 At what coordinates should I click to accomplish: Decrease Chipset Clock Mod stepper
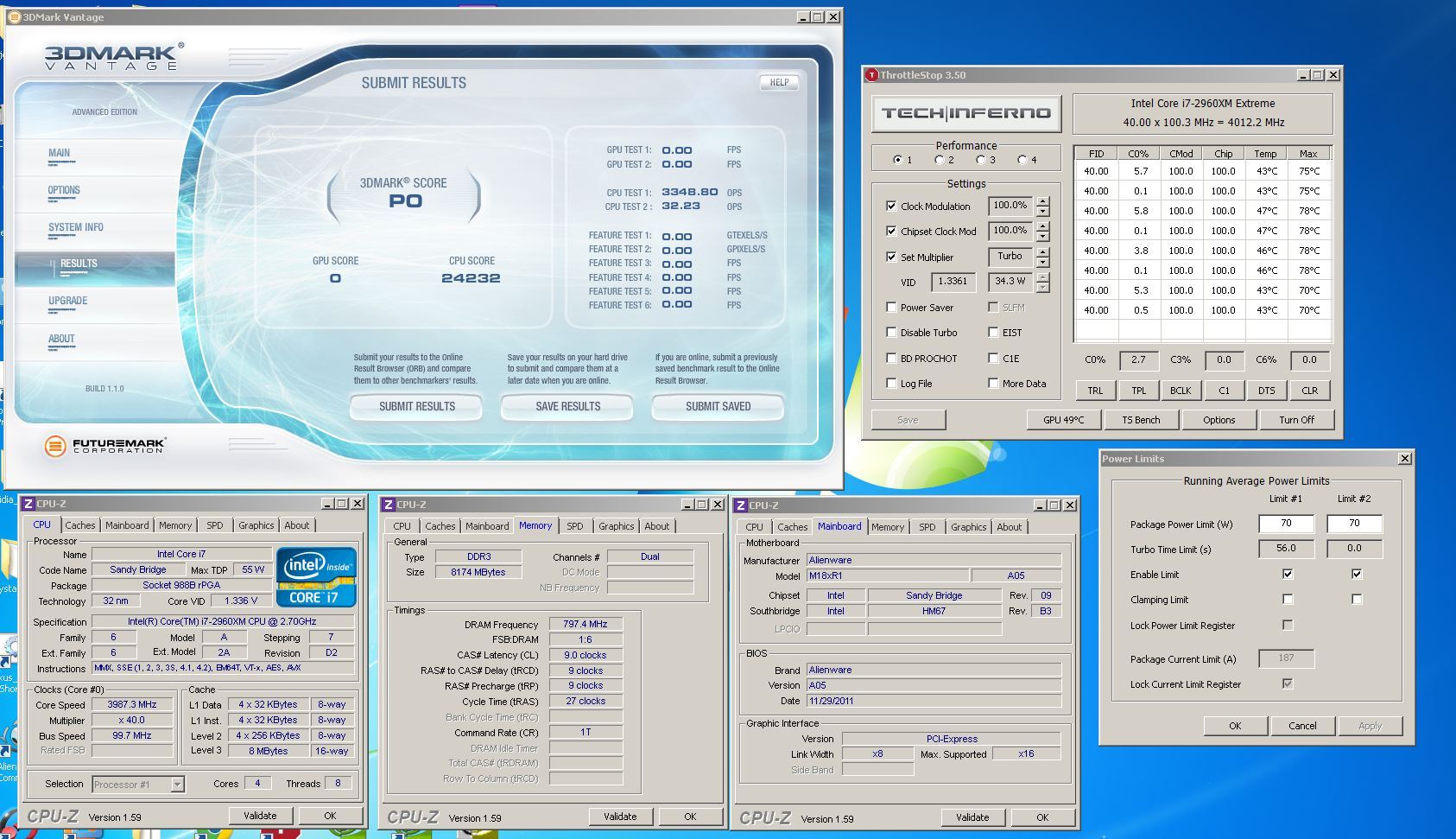[1043, 237]
